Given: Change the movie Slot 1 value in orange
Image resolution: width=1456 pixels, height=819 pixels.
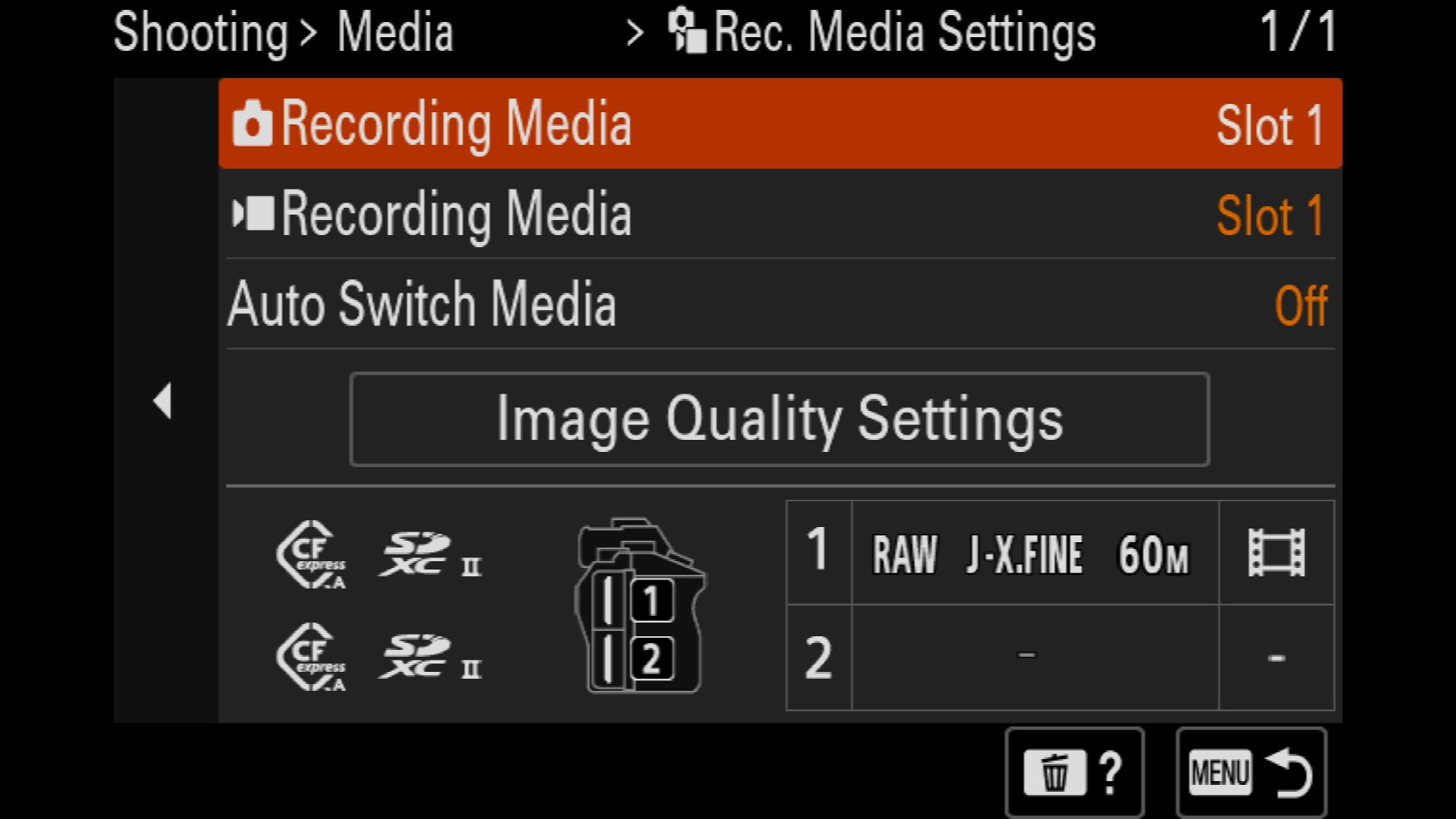Looking at the screenshot, I should (1270, 215).
